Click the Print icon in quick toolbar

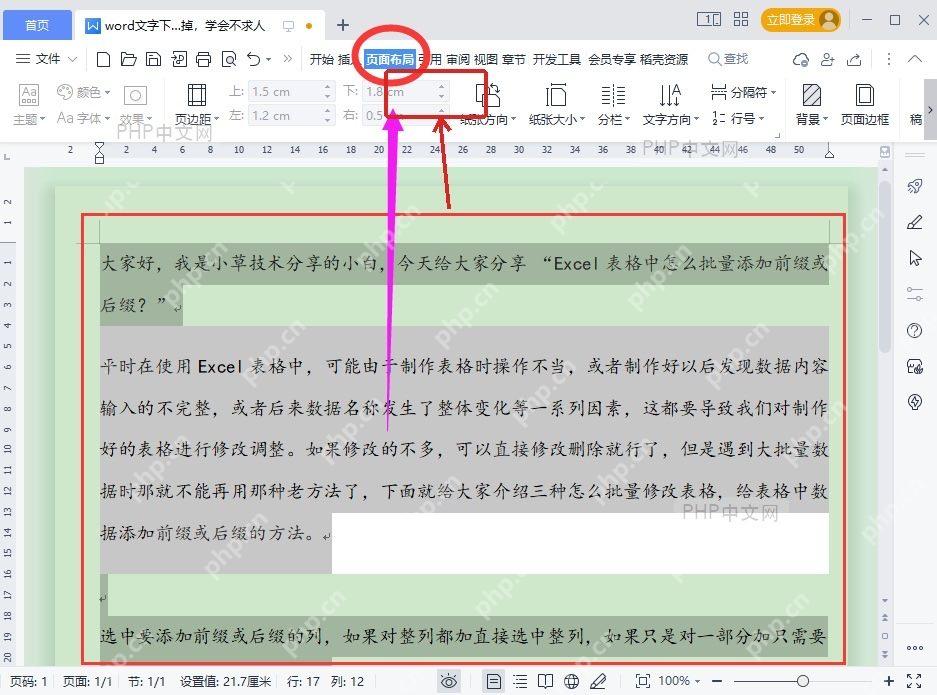pyautogui.click(x=204, y=59)
